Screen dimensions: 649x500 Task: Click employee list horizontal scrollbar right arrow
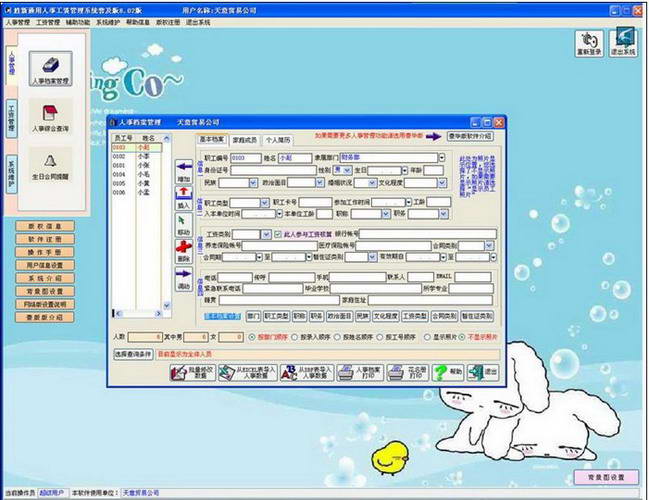click(159, 314)
